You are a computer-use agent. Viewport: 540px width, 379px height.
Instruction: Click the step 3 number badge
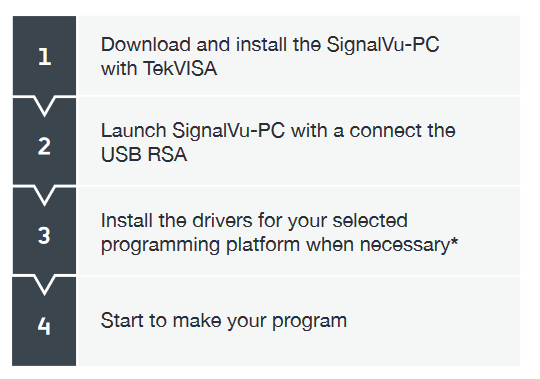pyautogui.click(x=44, y=235)
